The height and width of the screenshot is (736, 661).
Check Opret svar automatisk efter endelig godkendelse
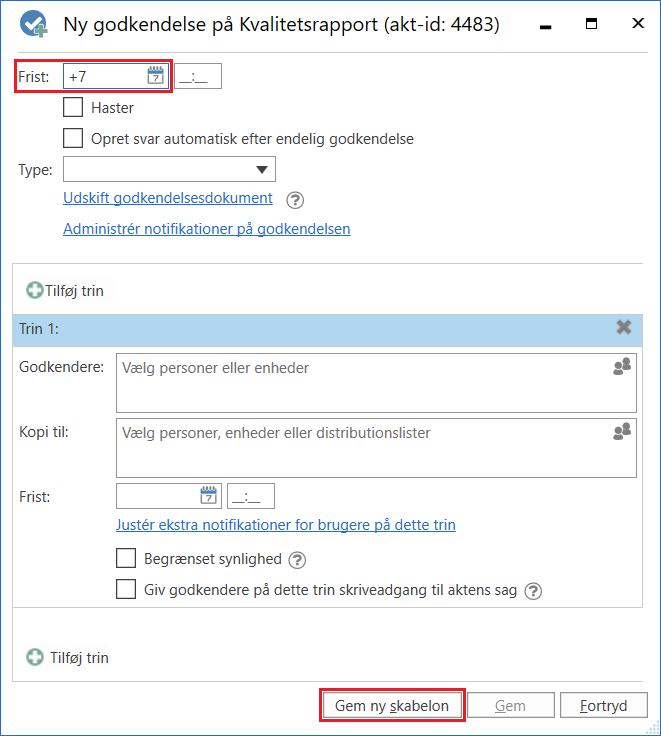[73, 139]
